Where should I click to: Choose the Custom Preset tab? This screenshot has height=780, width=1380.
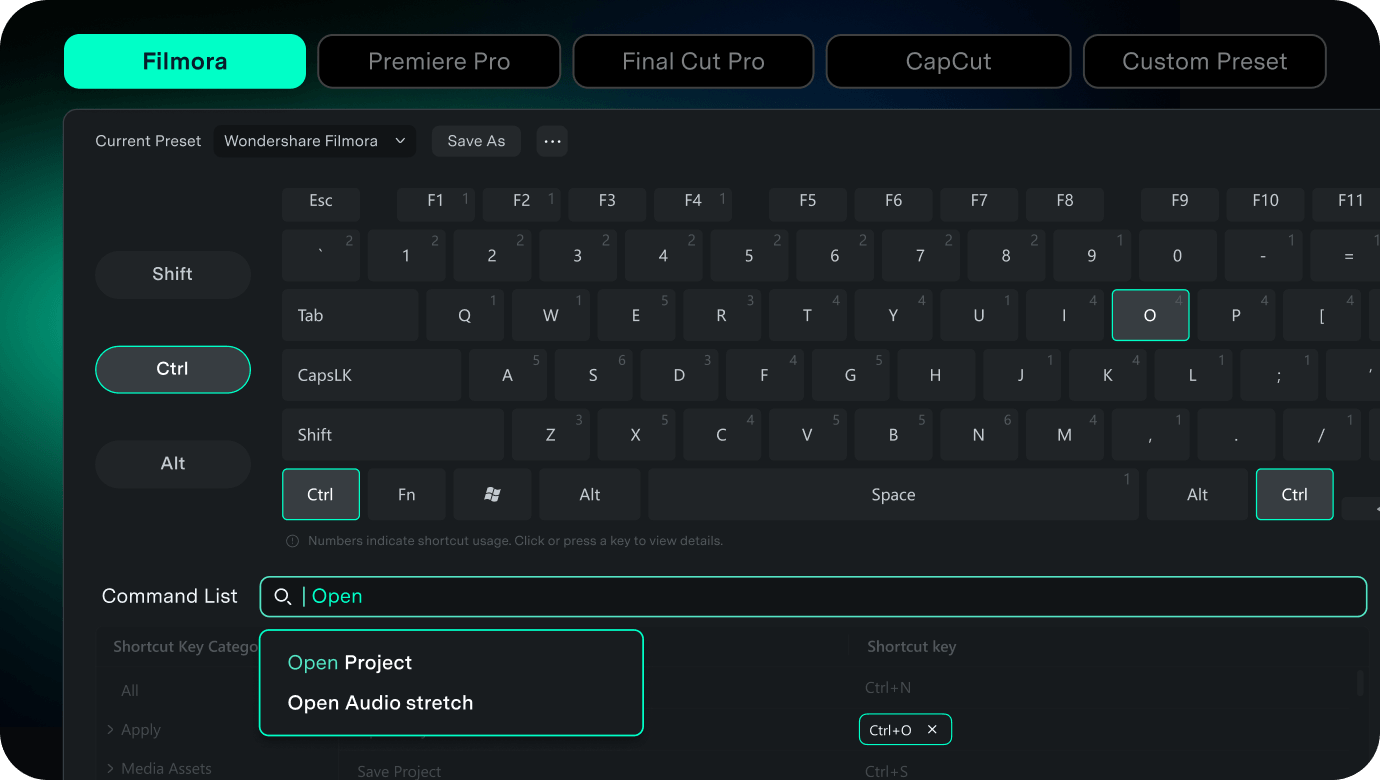1205,61
